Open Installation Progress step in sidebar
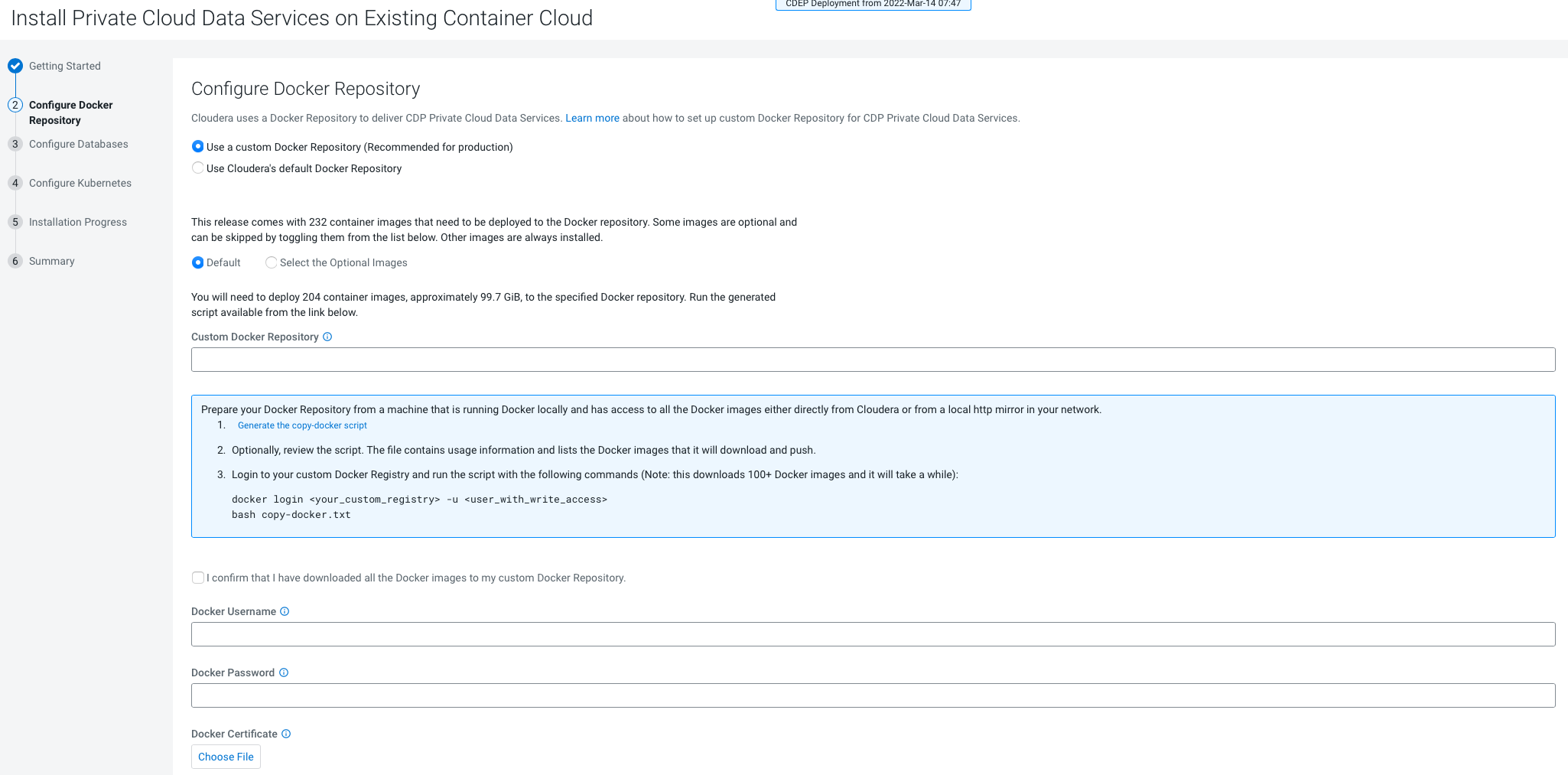 click(77, 222)
